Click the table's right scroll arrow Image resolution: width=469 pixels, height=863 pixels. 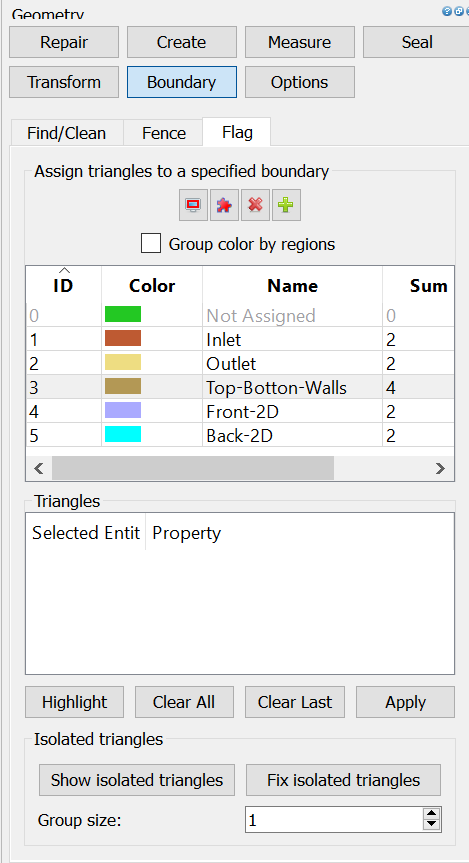pyautogui.click(x=440, y=468)
